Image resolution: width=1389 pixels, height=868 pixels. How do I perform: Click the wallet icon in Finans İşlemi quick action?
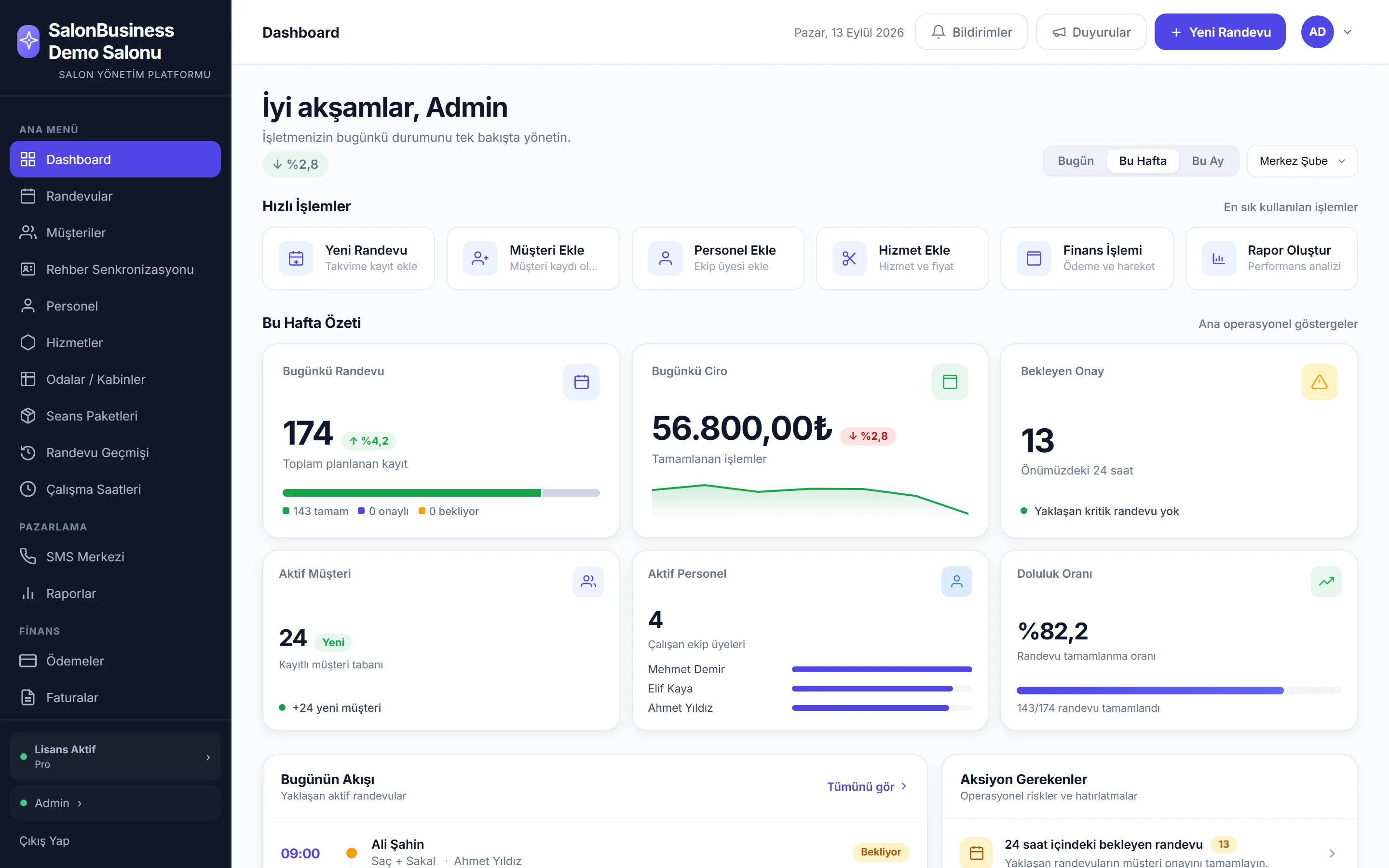pos(1034,258)
